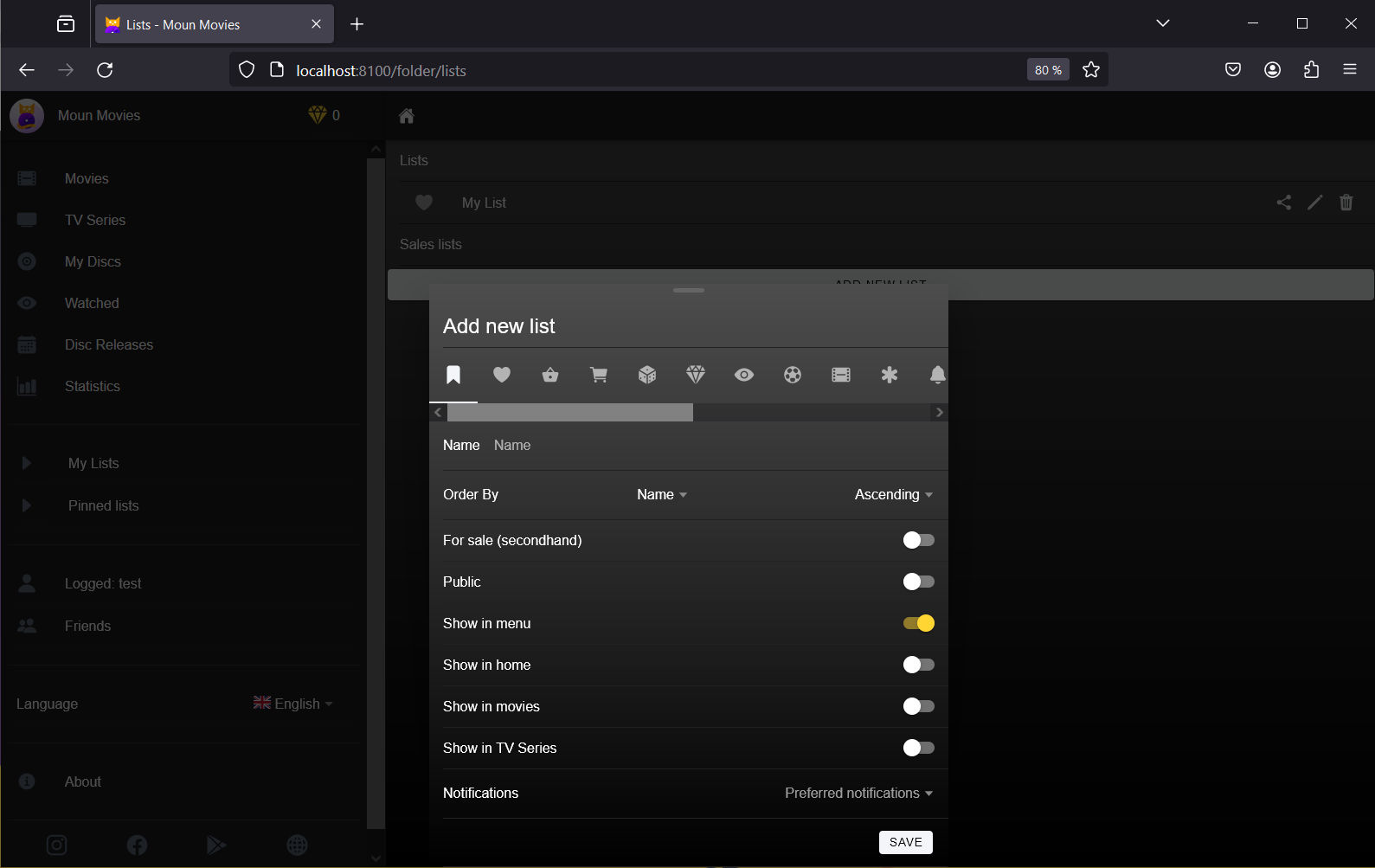Choose the shopping cart list icon
The height and width of the screenshot is (868, 1375).
coord(599,375)
